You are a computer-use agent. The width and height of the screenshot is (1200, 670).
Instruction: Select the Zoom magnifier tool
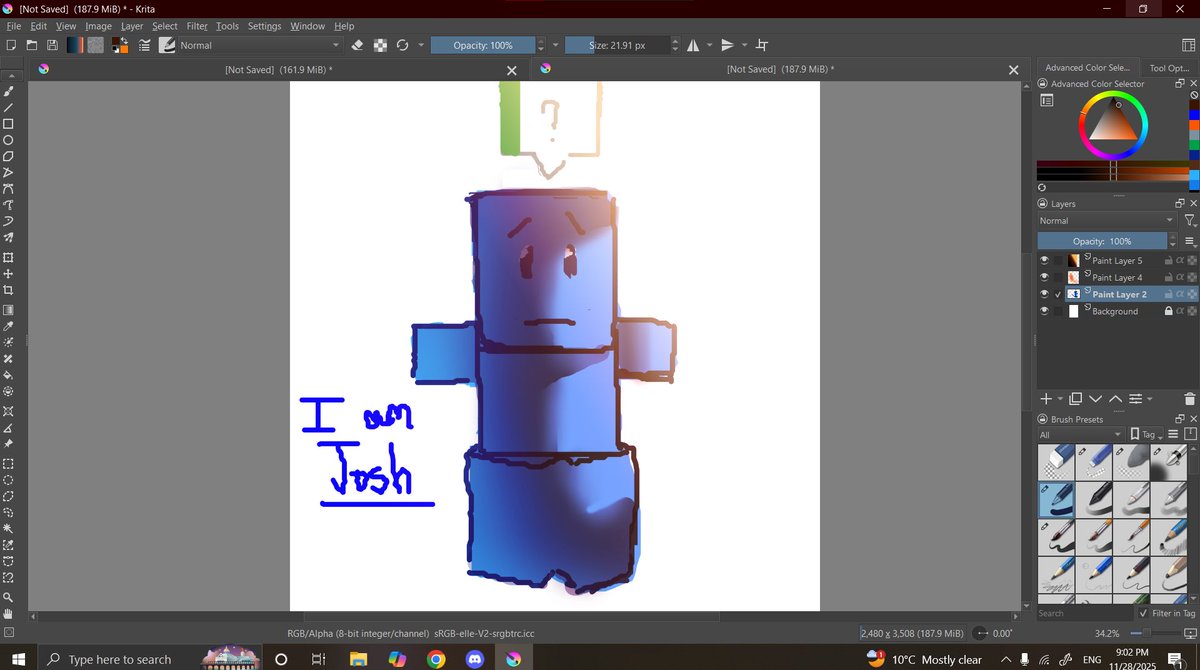click(x=8, y=596)
